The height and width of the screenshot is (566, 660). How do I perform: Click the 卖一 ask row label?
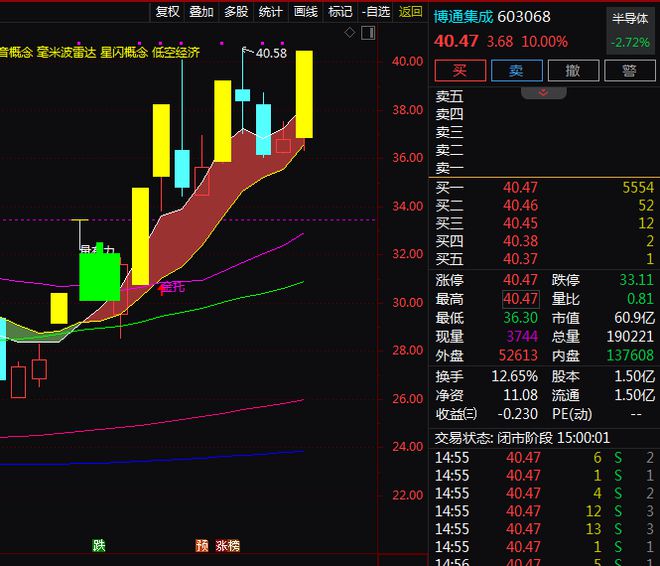pos(449,168)
